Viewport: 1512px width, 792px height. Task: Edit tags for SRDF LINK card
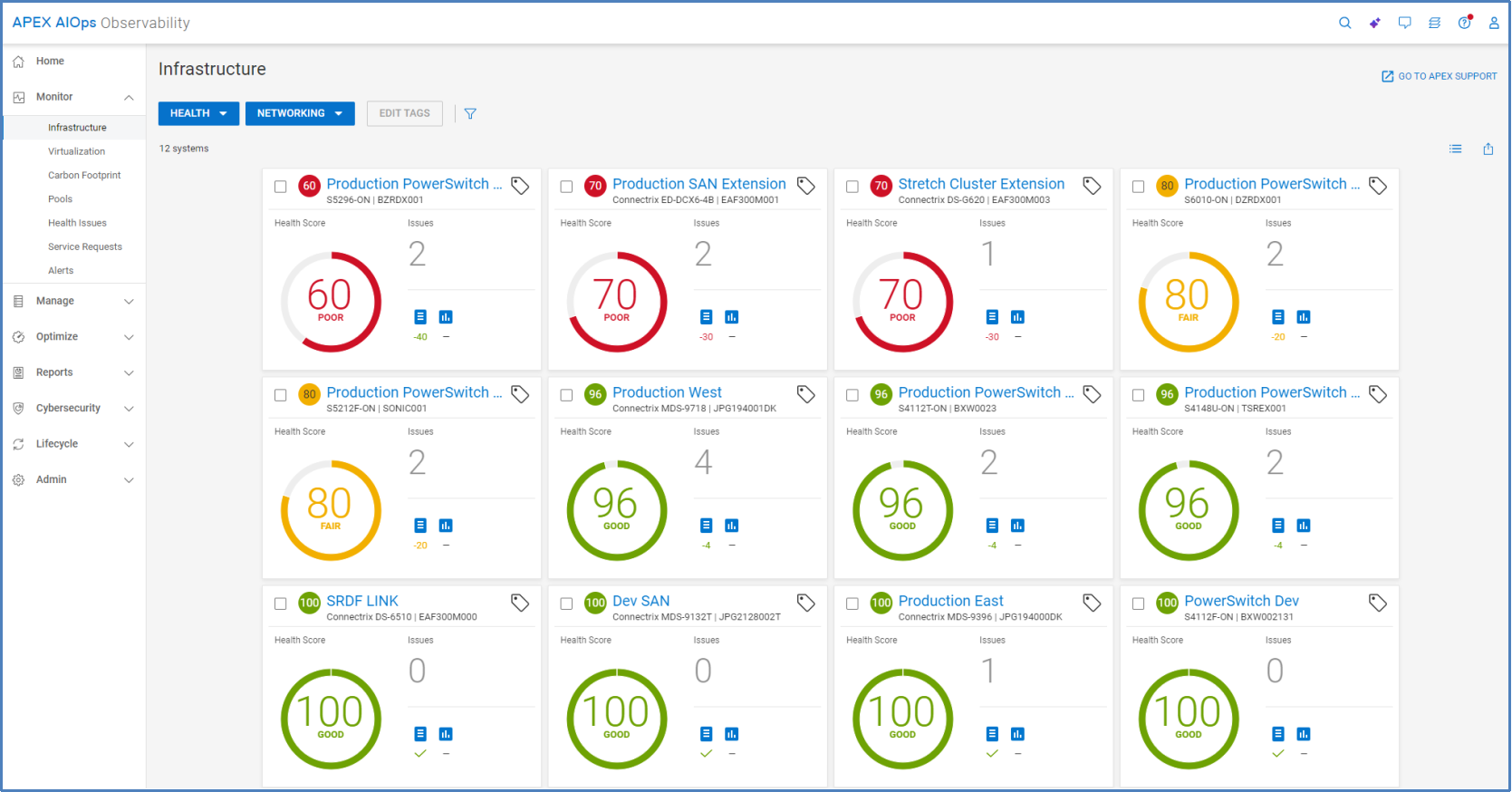pos(520,603)
